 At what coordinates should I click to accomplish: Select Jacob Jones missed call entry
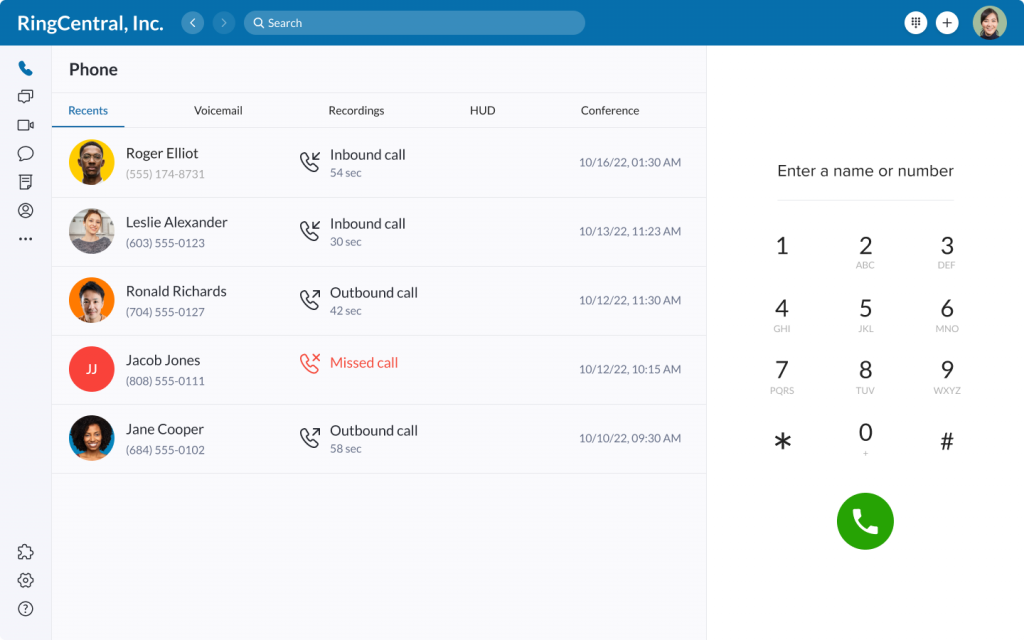point(378,369)
